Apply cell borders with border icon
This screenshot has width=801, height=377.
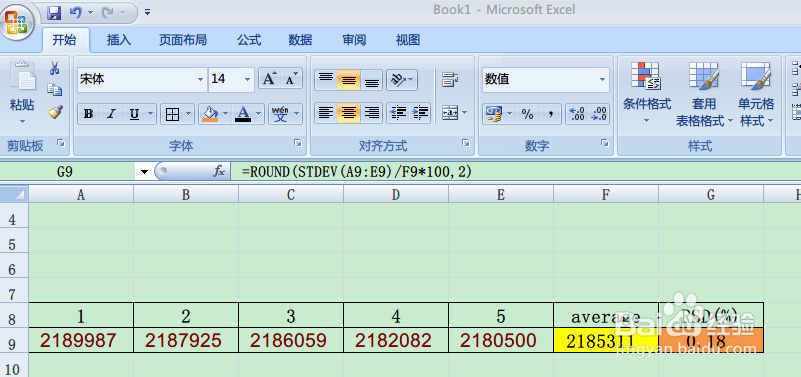[173, 114]
